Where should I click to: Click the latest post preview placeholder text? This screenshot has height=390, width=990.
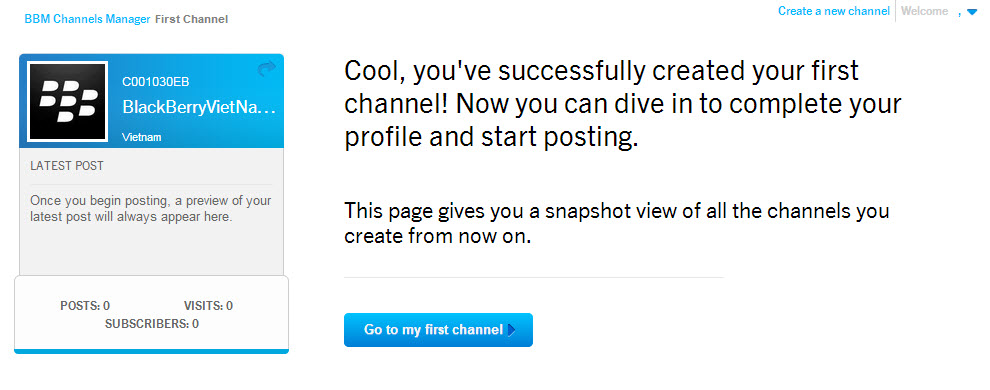tap(151, 209)
